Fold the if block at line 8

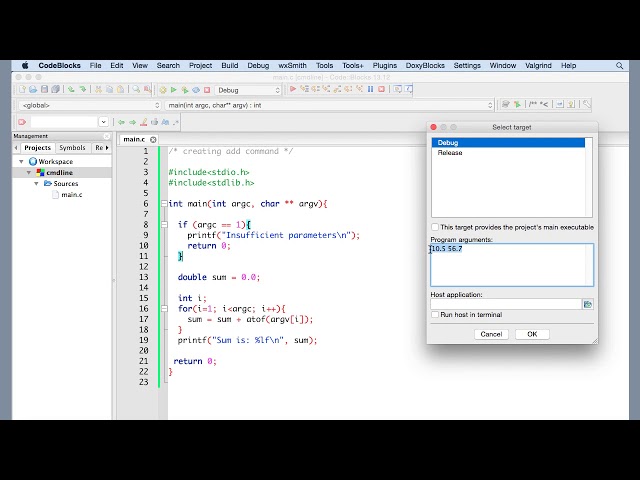tap(164, 224)
